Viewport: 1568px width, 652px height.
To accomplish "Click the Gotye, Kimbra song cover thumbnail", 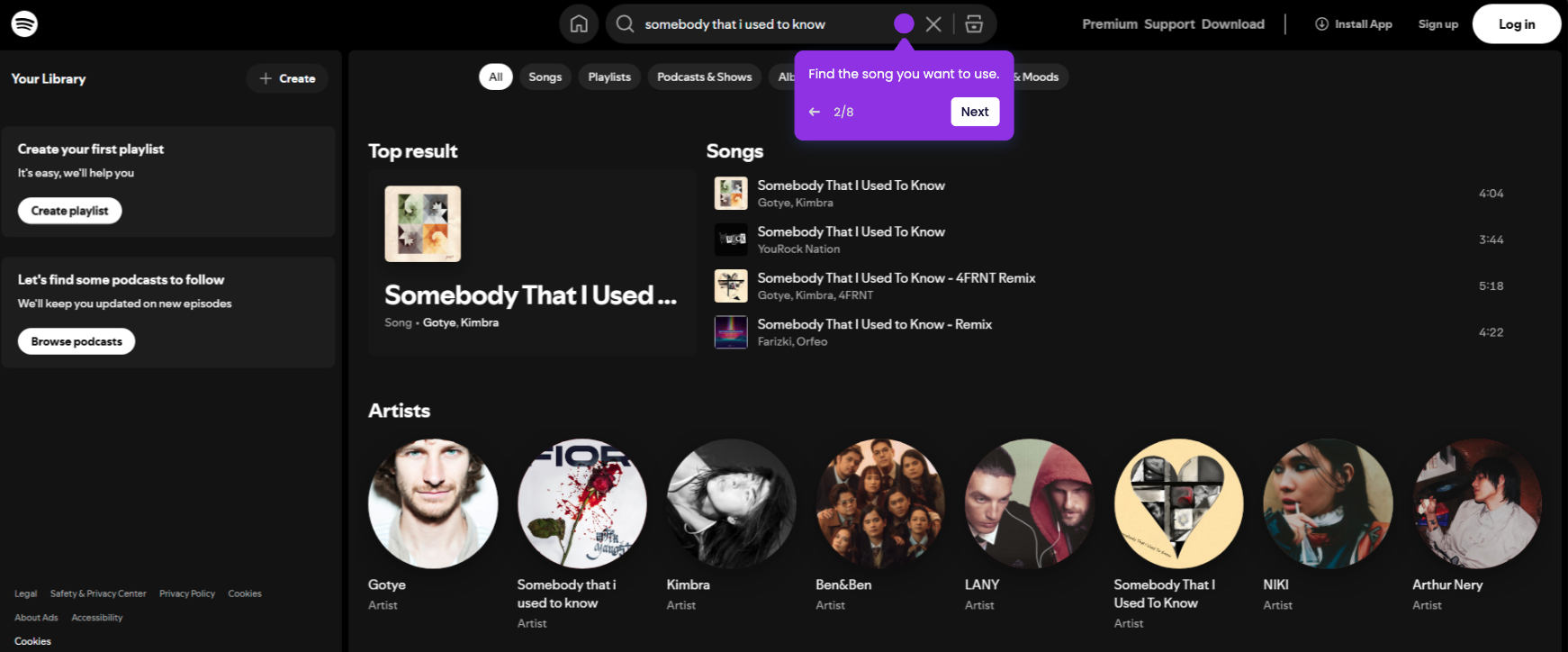I will (731, 194).
